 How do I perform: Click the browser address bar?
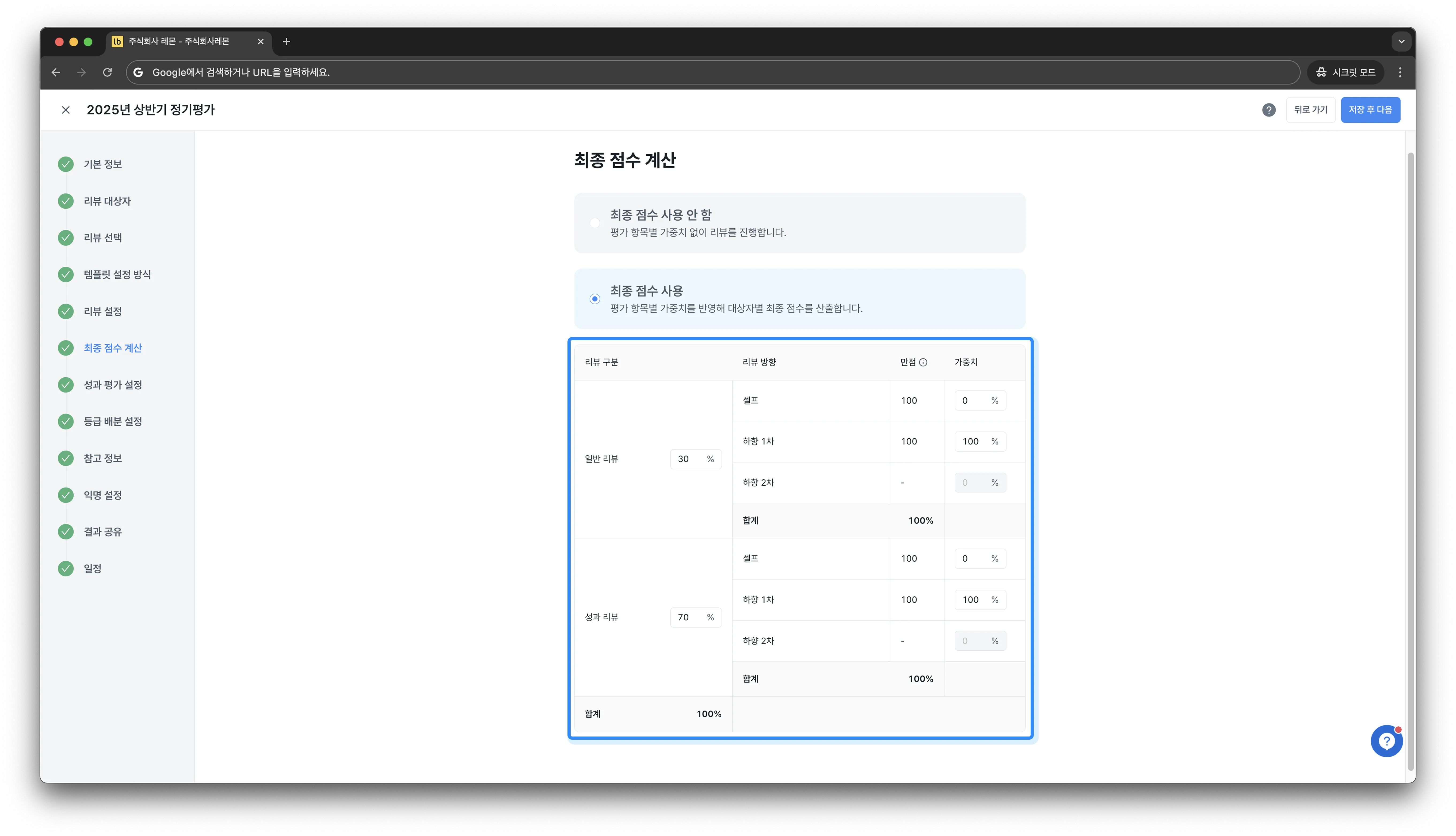(712, 72)
